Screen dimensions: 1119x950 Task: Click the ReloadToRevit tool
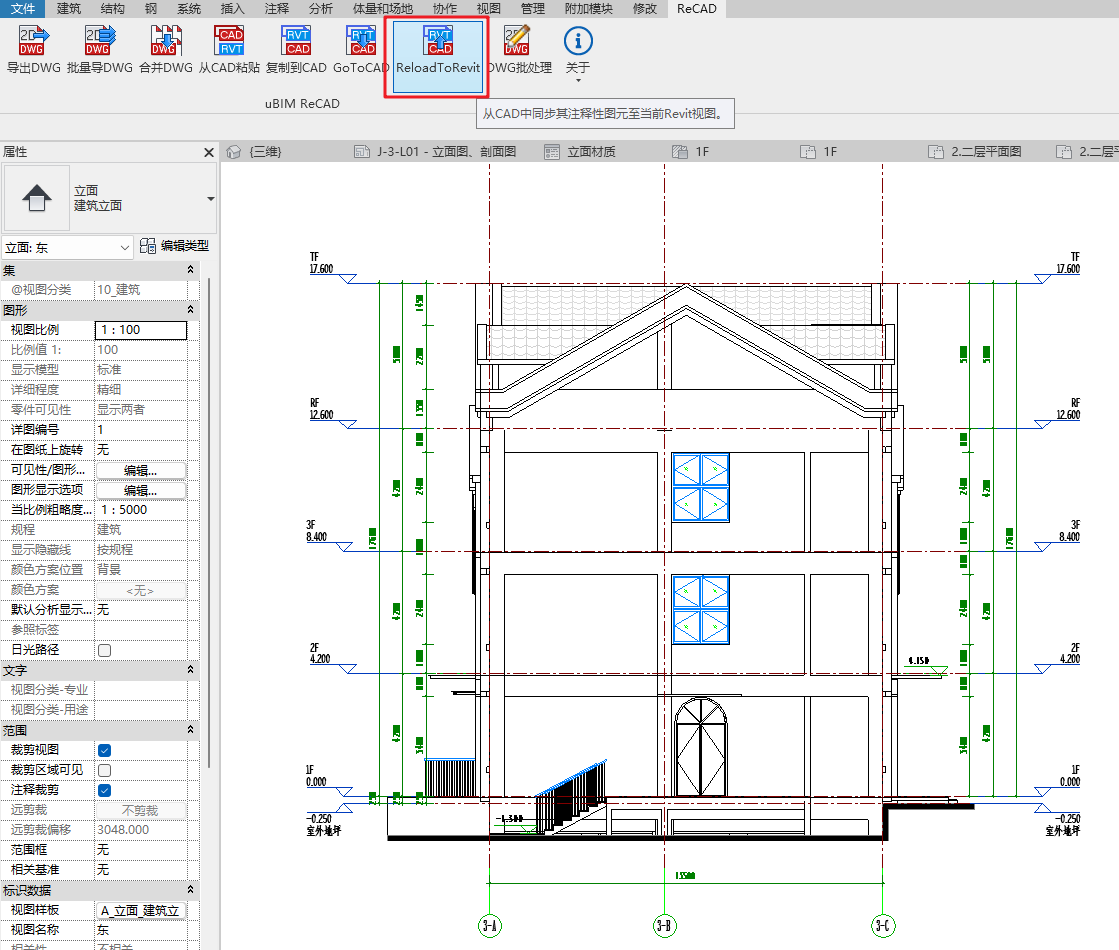pyautogui.click(x=437, y=45)
